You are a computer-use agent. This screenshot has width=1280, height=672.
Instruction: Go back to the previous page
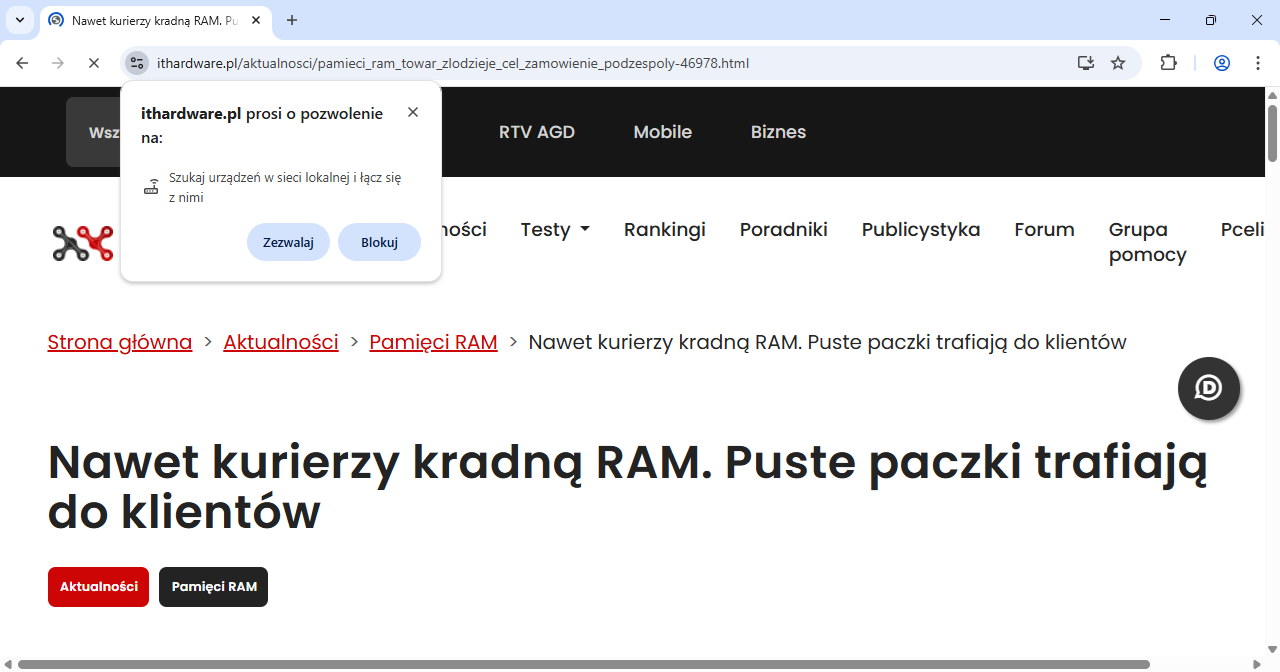click(x=22, y=63)
